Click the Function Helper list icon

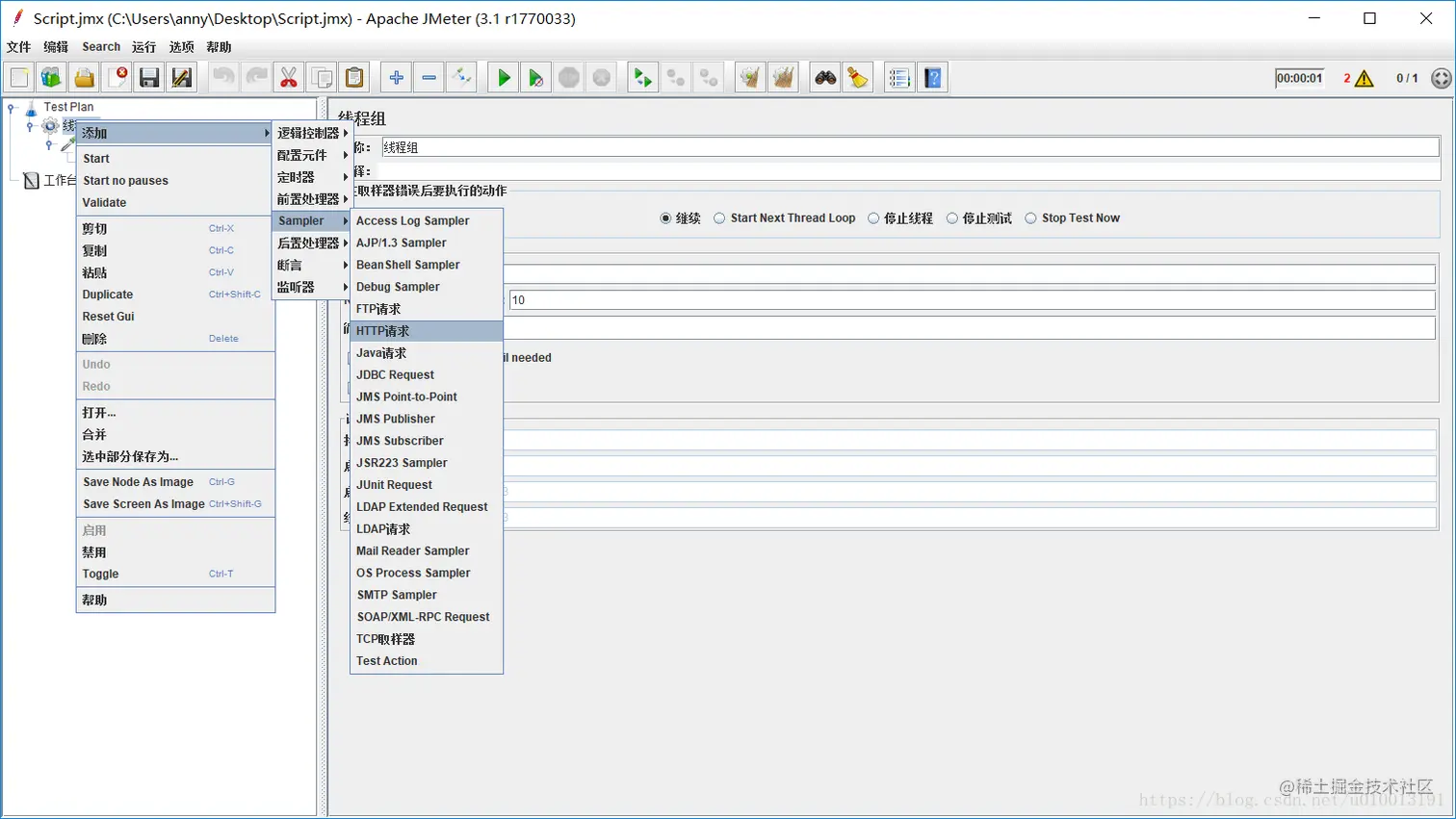coord(899,78)
